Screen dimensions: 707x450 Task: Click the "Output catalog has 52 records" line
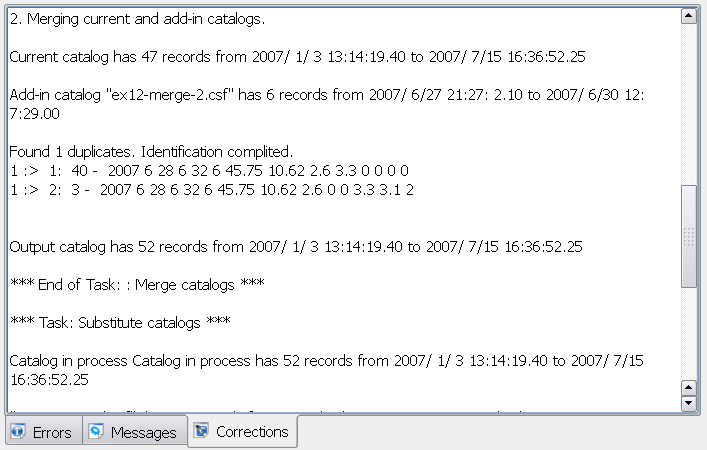296,247
